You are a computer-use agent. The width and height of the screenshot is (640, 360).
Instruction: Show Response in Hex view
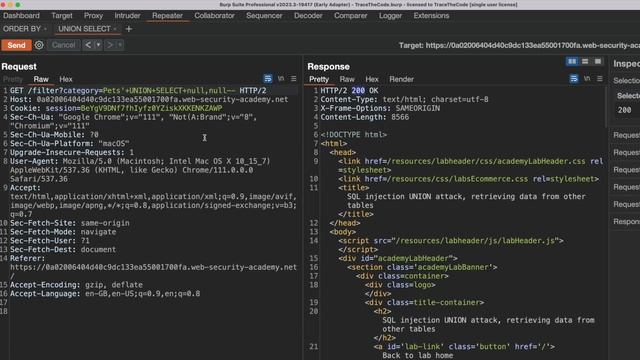pyautogui.click(x=372, y=79)
